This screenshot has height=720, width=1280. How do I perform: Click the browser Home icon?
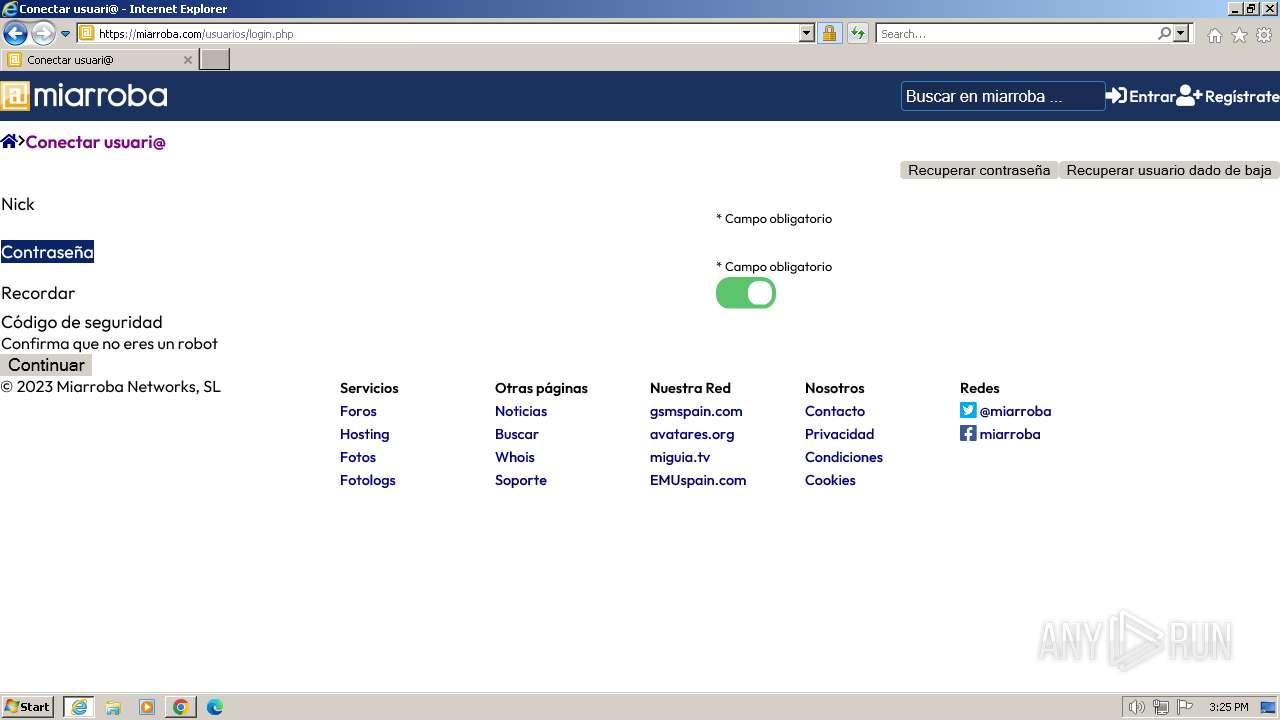[1214, 35]
